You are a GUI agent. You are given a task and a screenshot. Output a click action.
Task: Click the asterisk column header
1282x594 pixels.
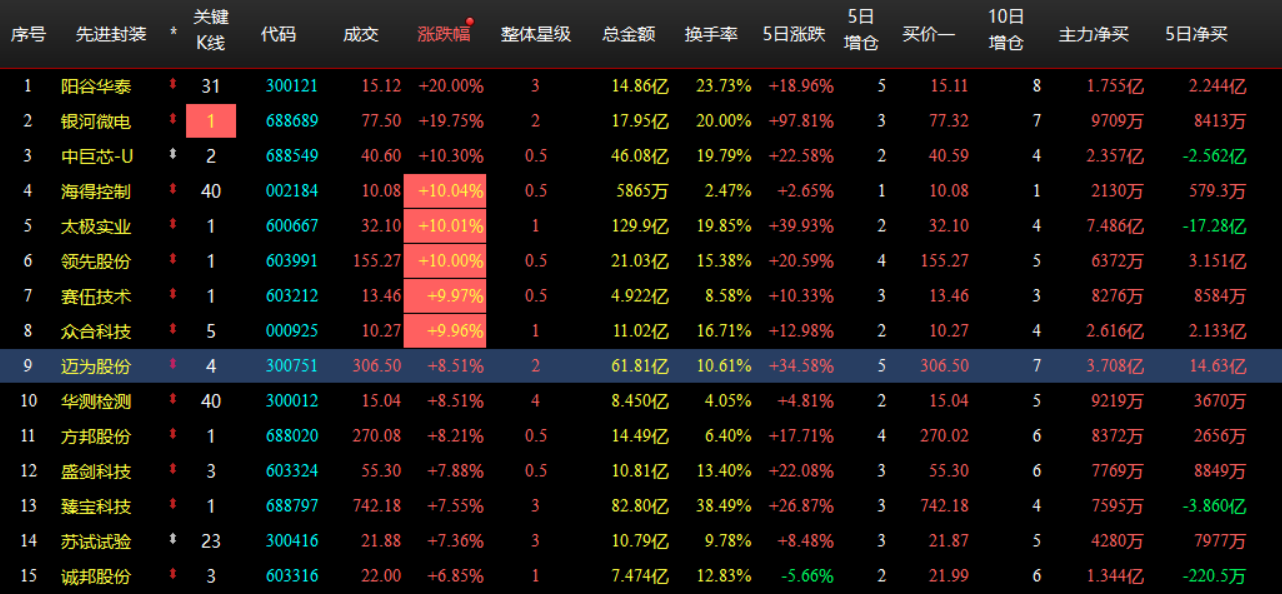174,34
